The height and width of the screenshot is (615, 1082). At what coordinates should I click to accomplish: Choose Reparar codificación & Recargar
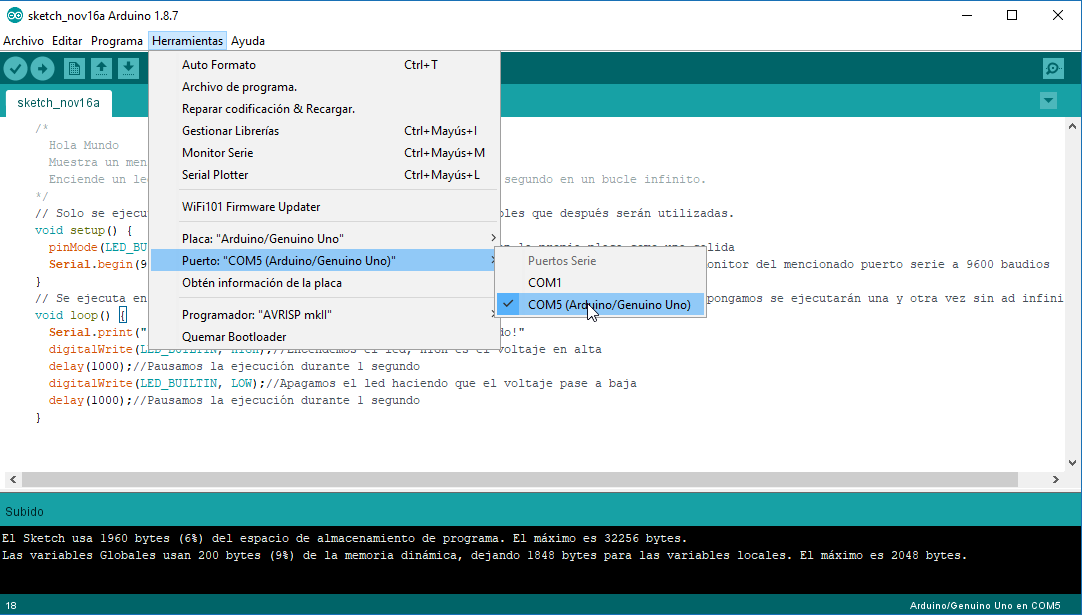[324, 109]
